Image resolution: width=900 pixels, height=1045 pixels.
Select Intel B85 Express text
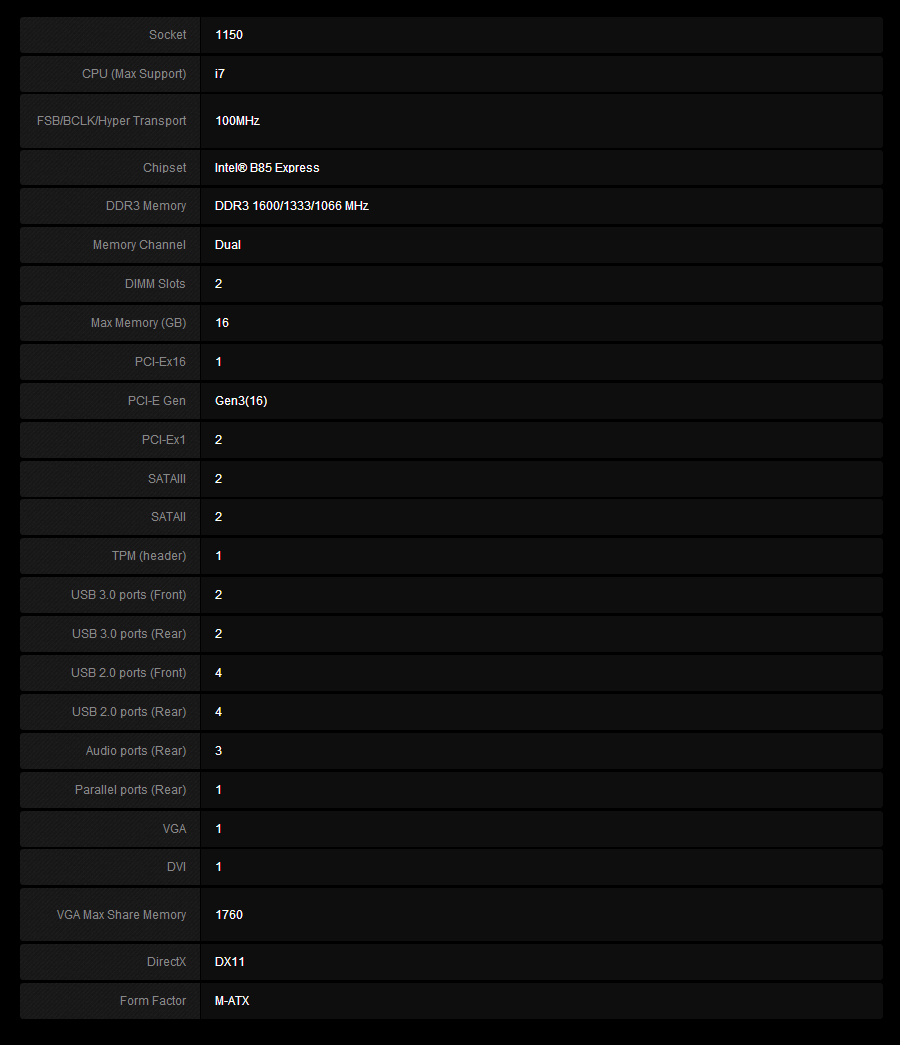click(x=267, y=168)
